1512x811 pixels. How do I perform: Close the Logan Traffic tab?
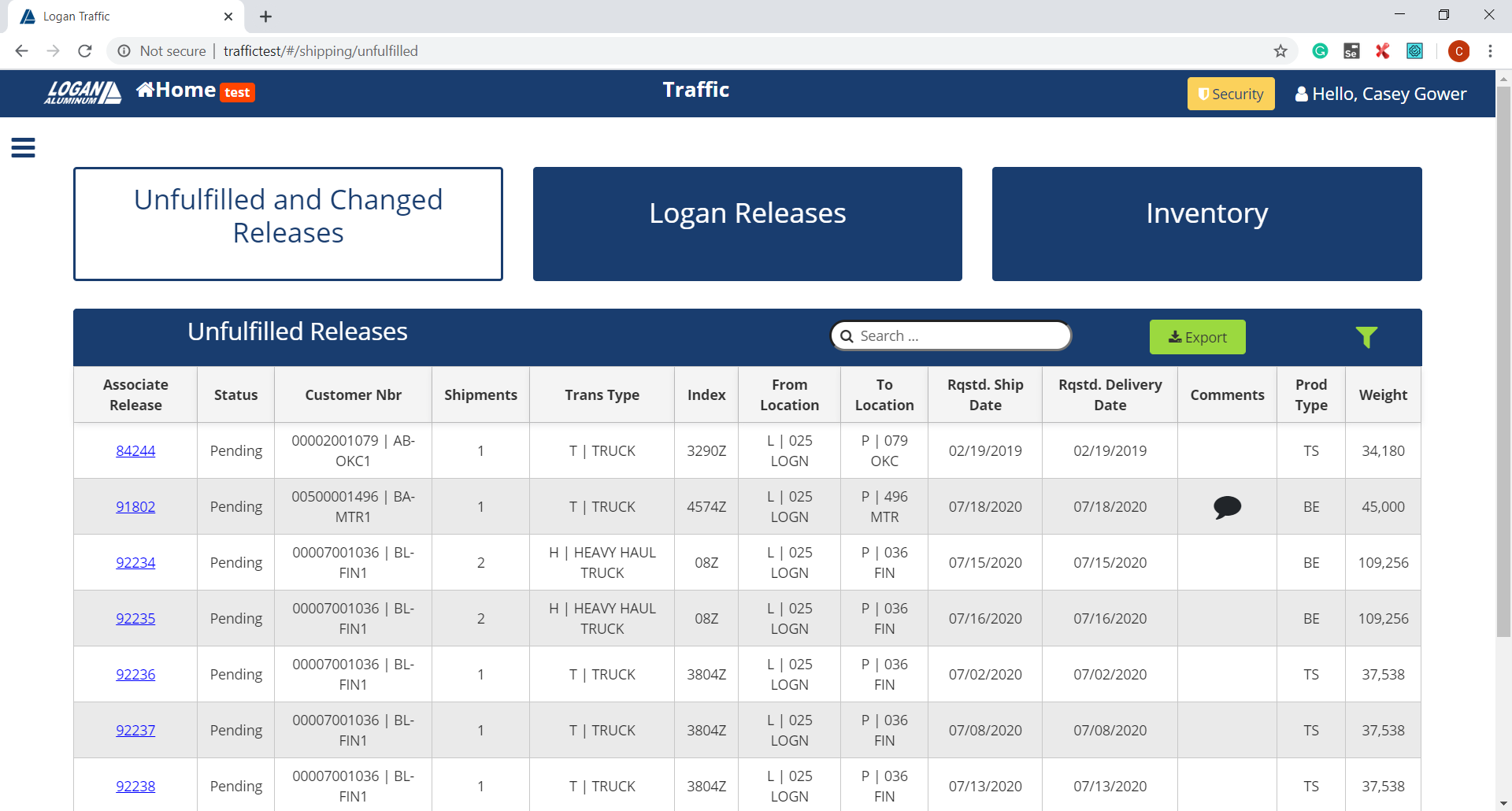[x=228, y=17]
